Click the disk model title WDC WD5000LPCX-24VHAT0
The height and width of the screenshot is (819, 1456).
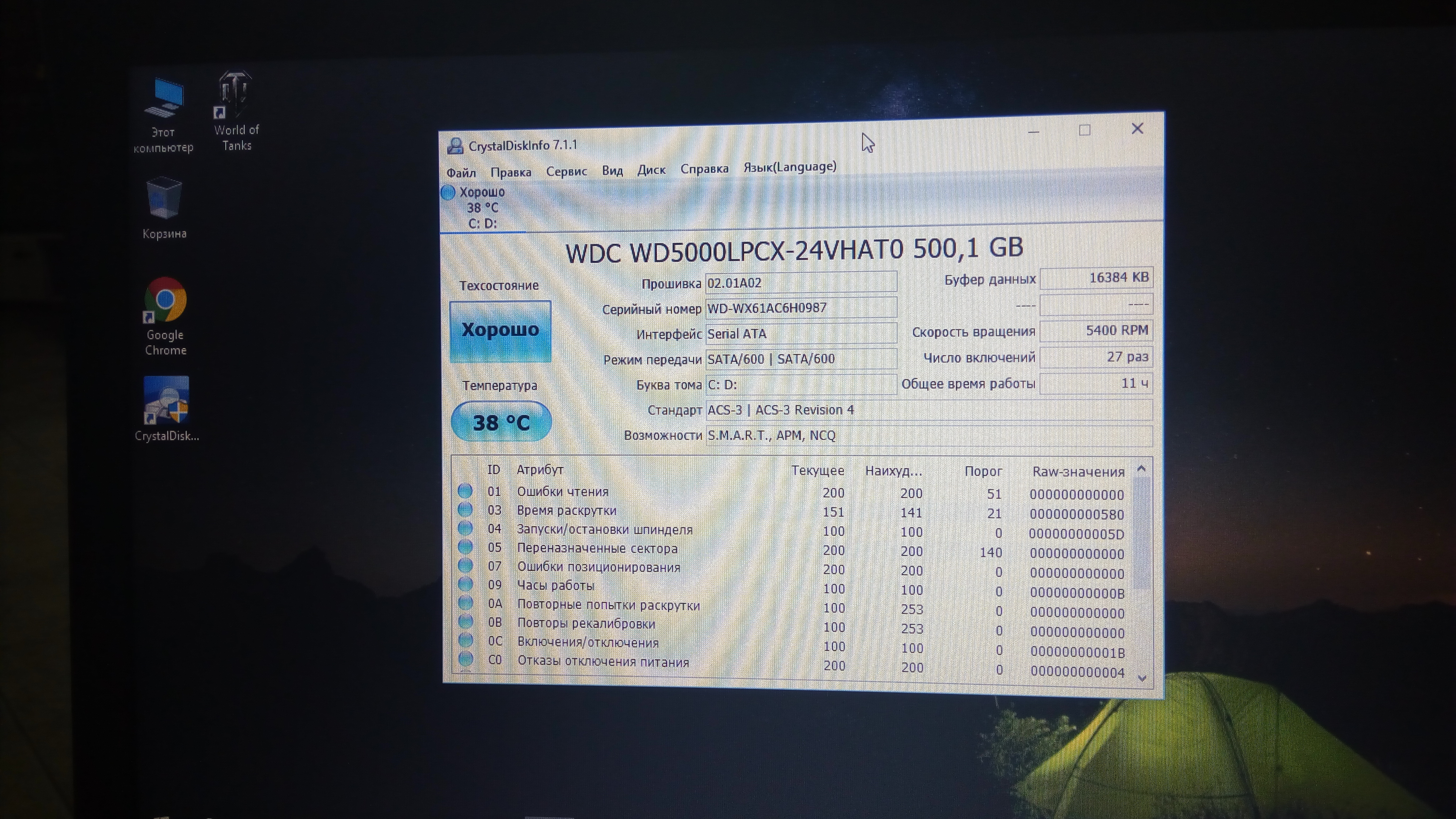pyautogui.click(x=735, y=251)
